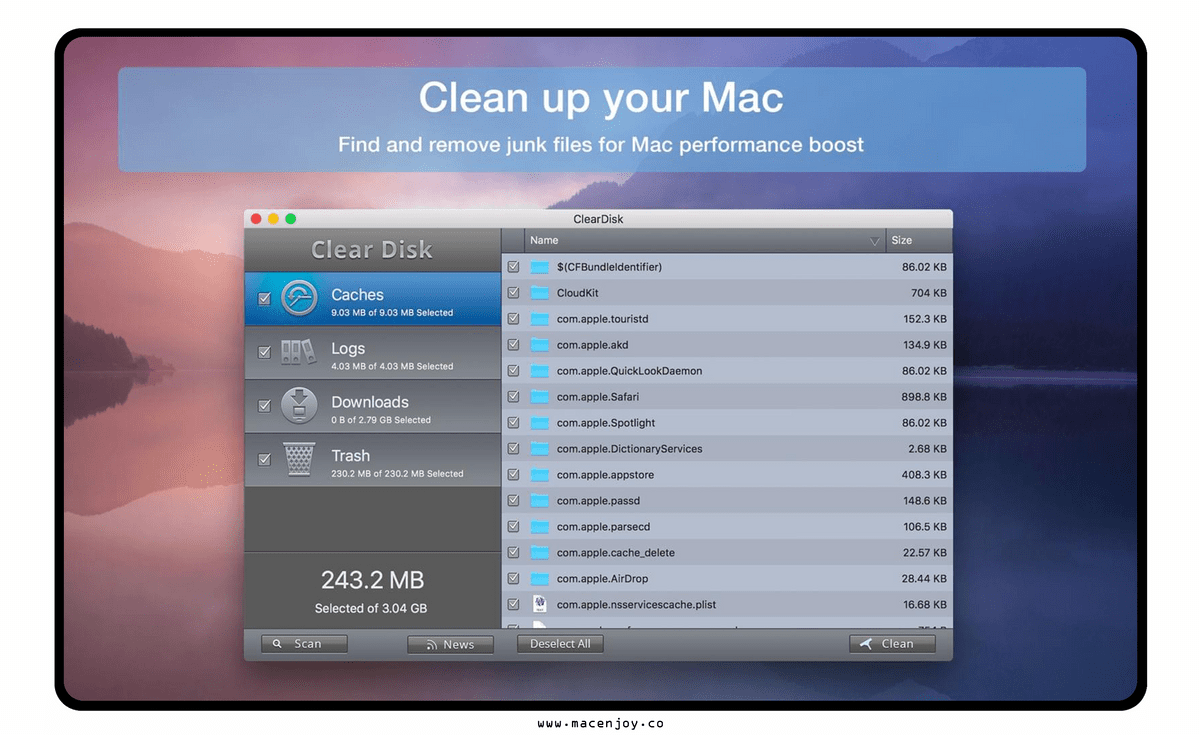Screen dimensions: 1200x735
Task: Toggle the Downloads category checkbox
Action: pos(264,406)
